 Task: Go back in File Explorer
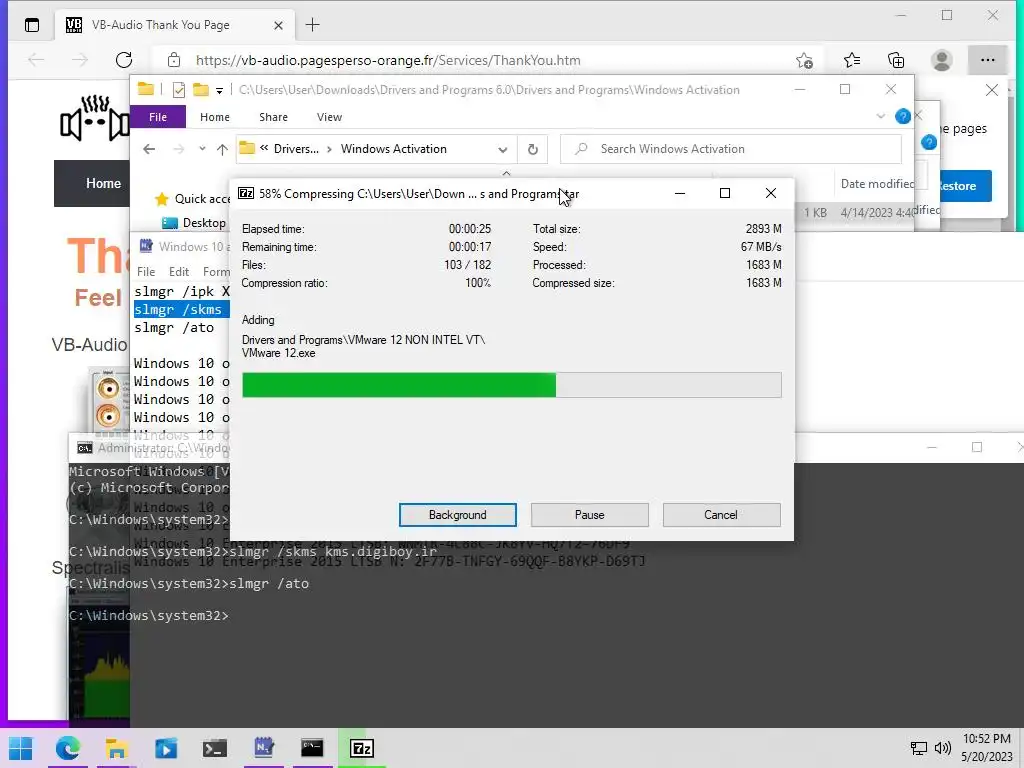click(x=149, y=149)
